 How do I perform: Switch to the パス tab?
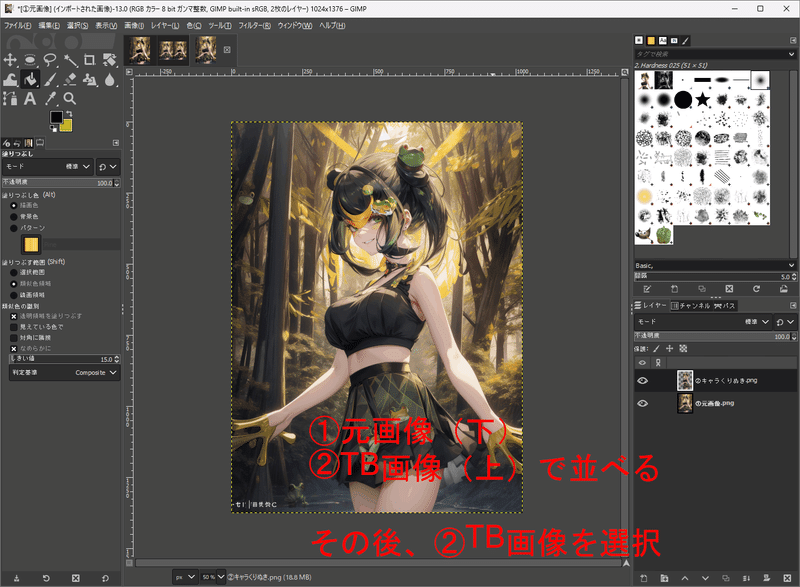[725, 306]
